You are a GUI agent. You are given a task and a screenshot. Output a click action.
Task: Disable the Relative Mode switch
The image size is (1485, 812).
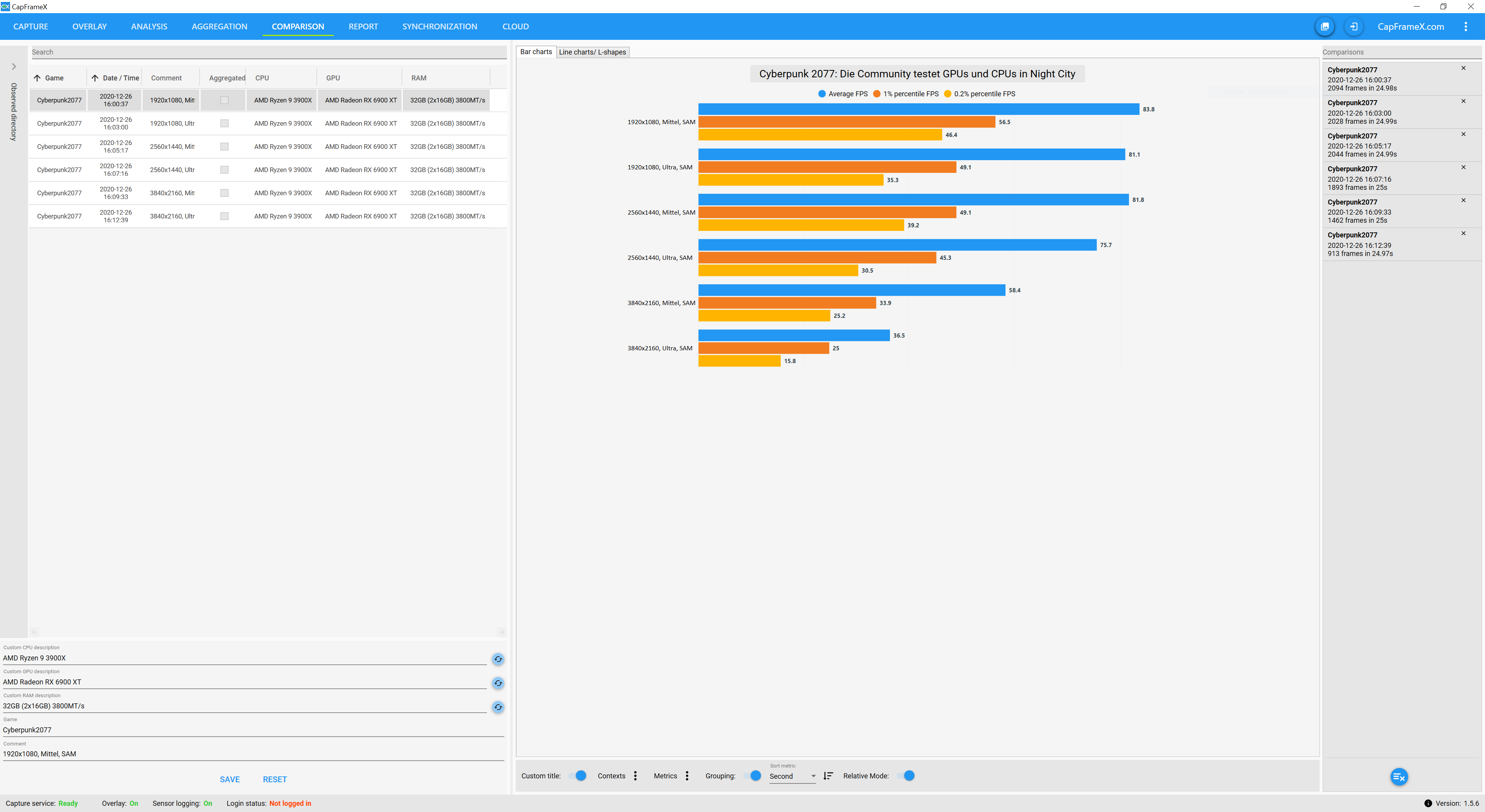[906, 776]
